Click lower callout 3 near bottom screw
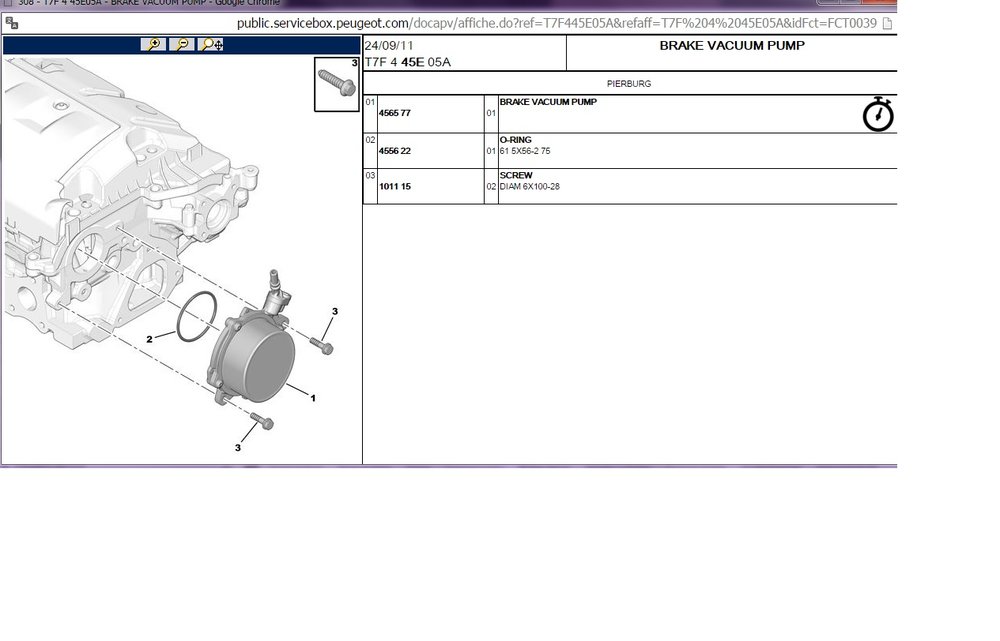Image resolution: width=1000 pixels, height=641 pixels. (238, 448)
